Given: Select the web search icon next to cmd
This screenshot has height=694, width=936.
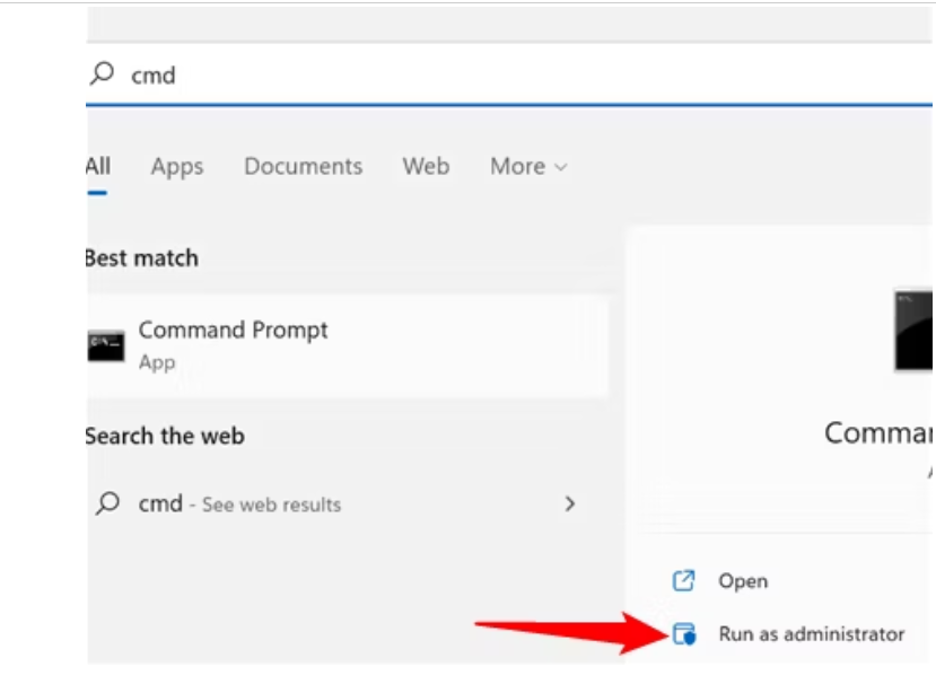Looking at the screenshot, I should 106,504.
